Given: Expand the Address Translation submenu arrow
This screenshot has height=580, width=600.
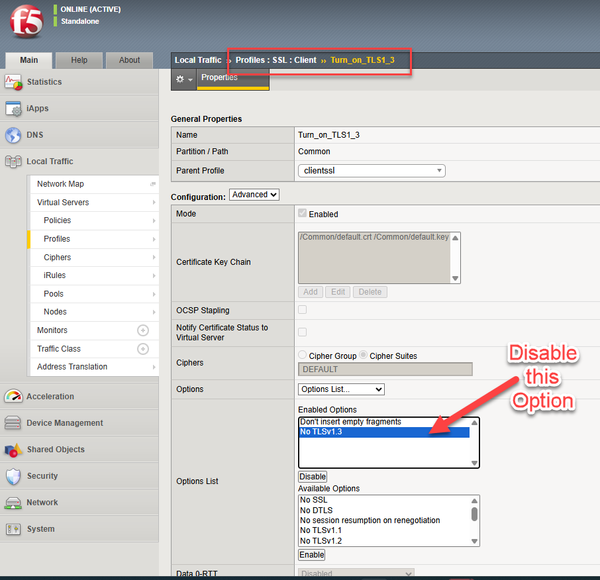Looking at the screenshot, I should [x=154, y=367].
